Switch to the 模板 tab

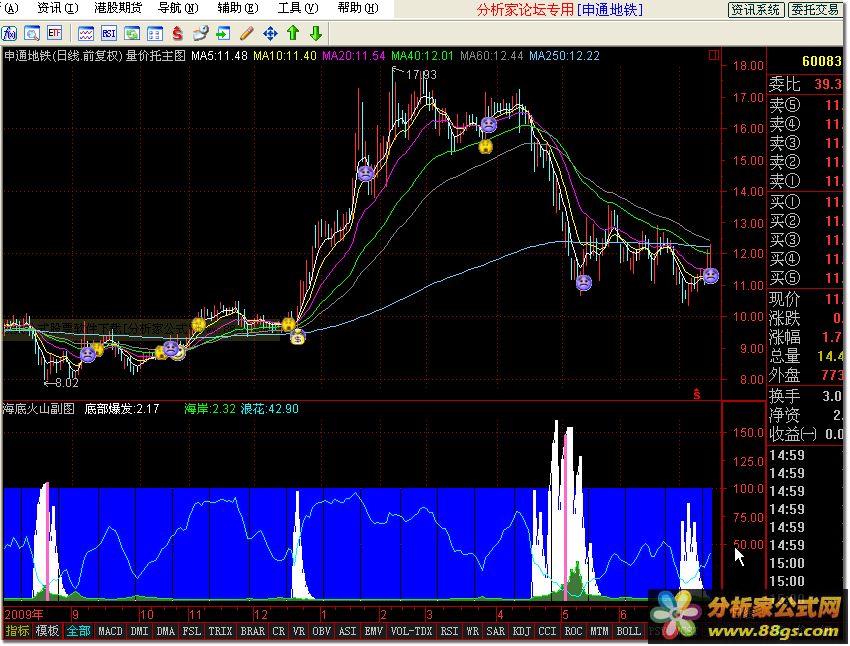pos(47,631)
